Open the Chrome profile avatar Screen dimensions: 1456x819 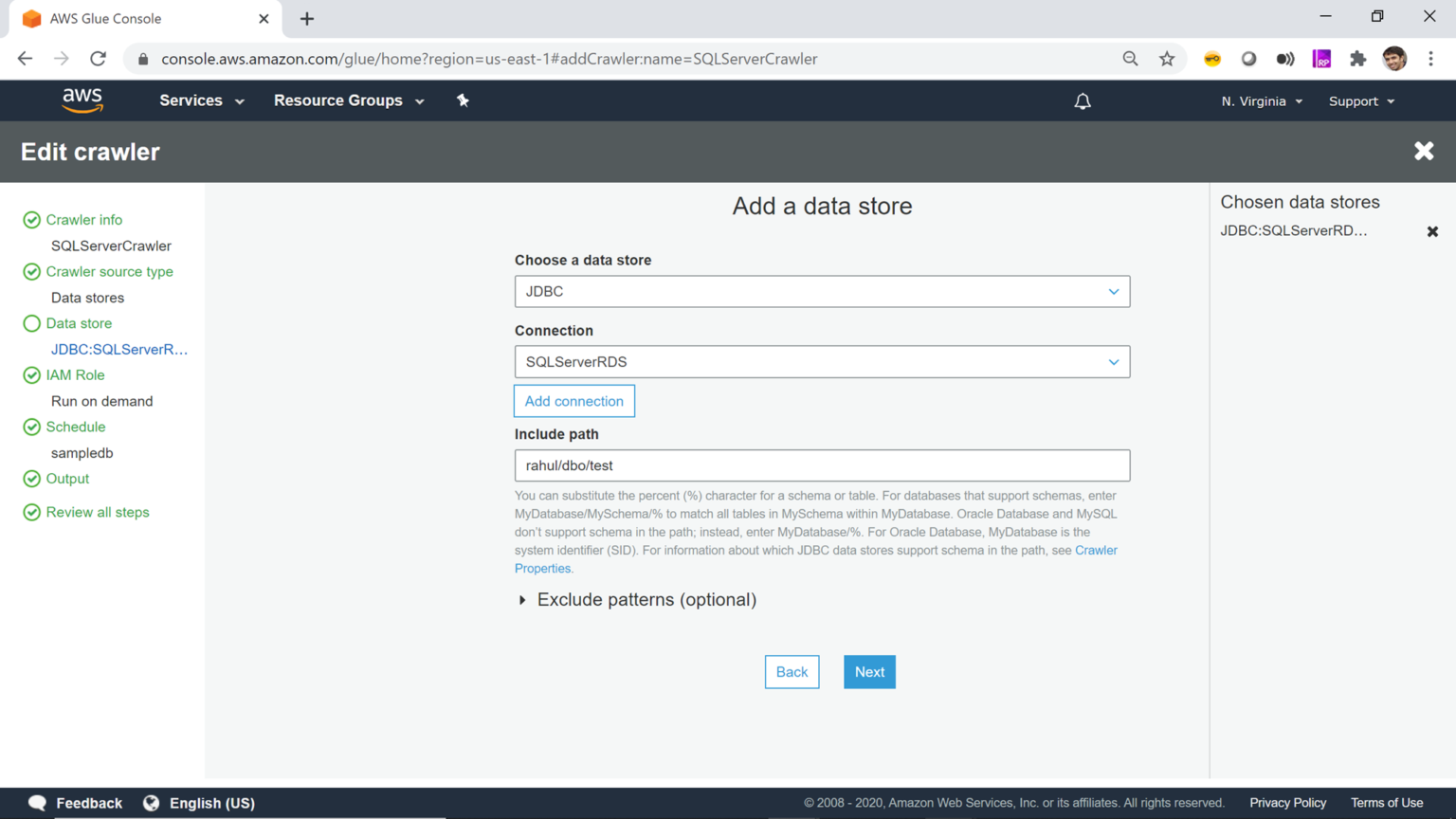pyautogui.click(x=1394, y=58)
